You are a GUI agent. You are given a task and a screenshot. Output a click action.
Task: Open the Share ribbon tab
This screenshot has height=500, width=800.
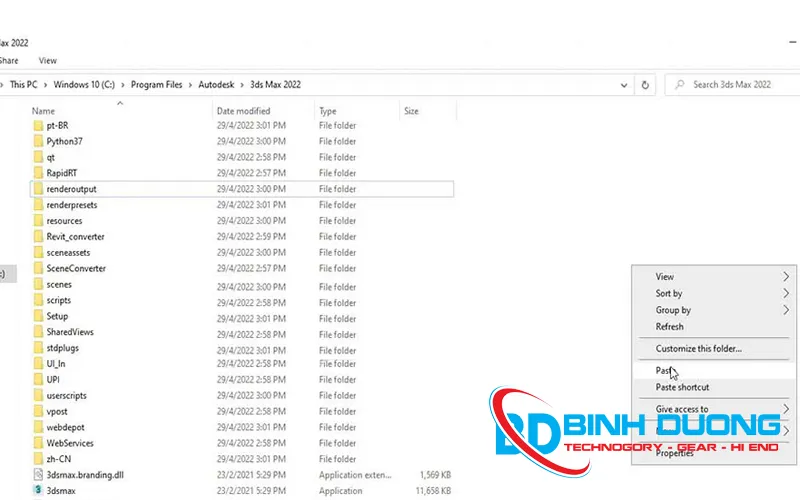[x=9, y=61]
